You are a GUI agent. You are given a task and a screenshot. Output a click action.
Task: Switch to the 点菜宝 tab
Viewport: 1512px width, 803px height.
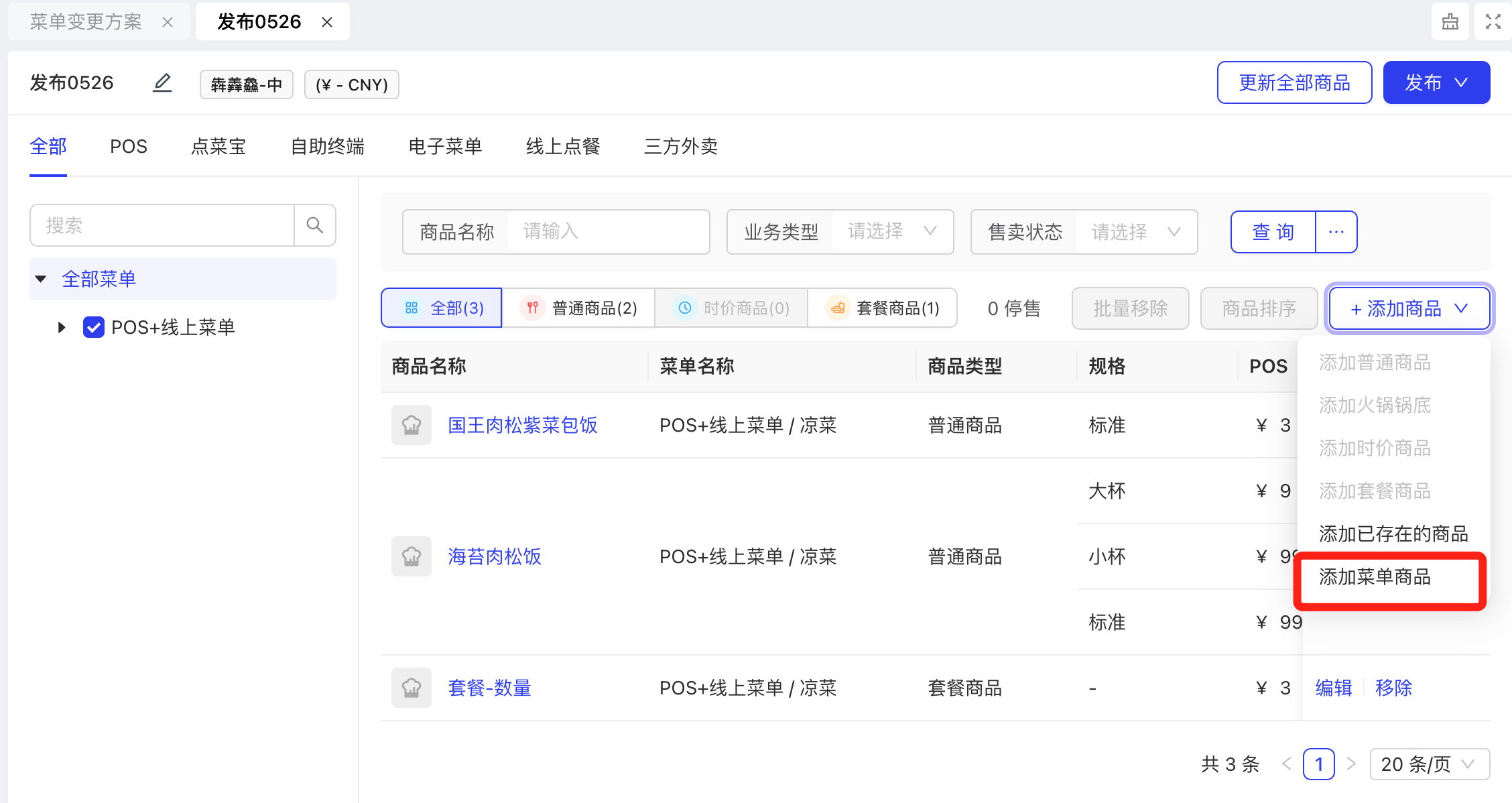click(218, 146)
